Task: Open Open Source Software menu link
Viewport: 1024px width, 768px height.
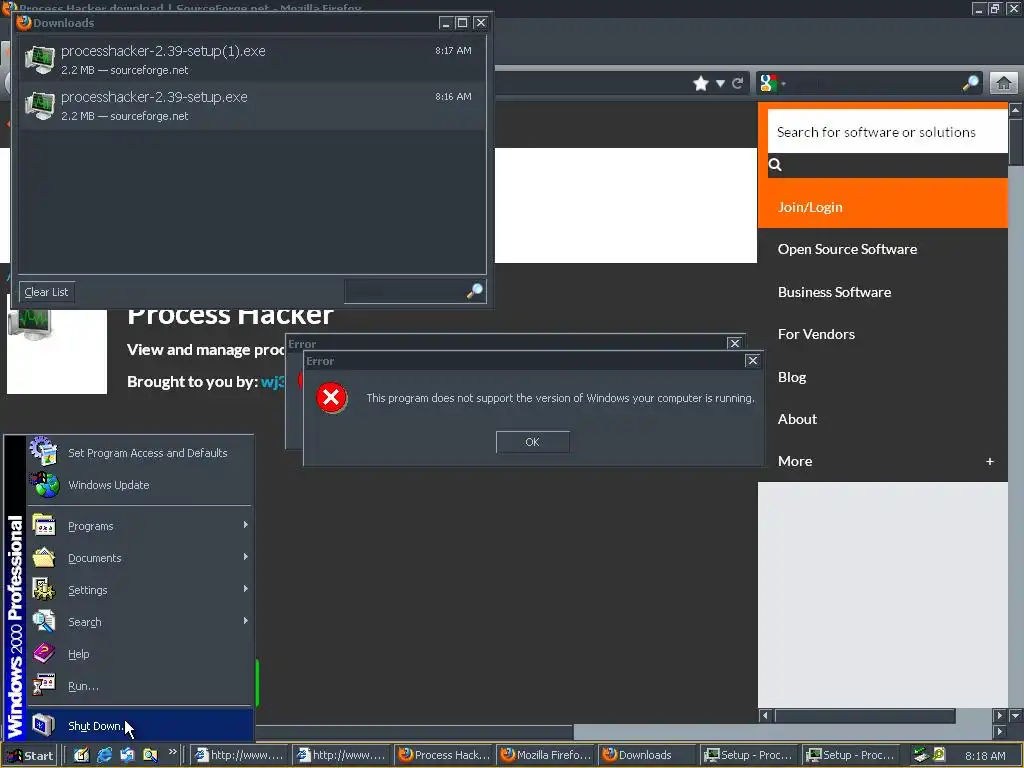Action: (x=847, y=249)
